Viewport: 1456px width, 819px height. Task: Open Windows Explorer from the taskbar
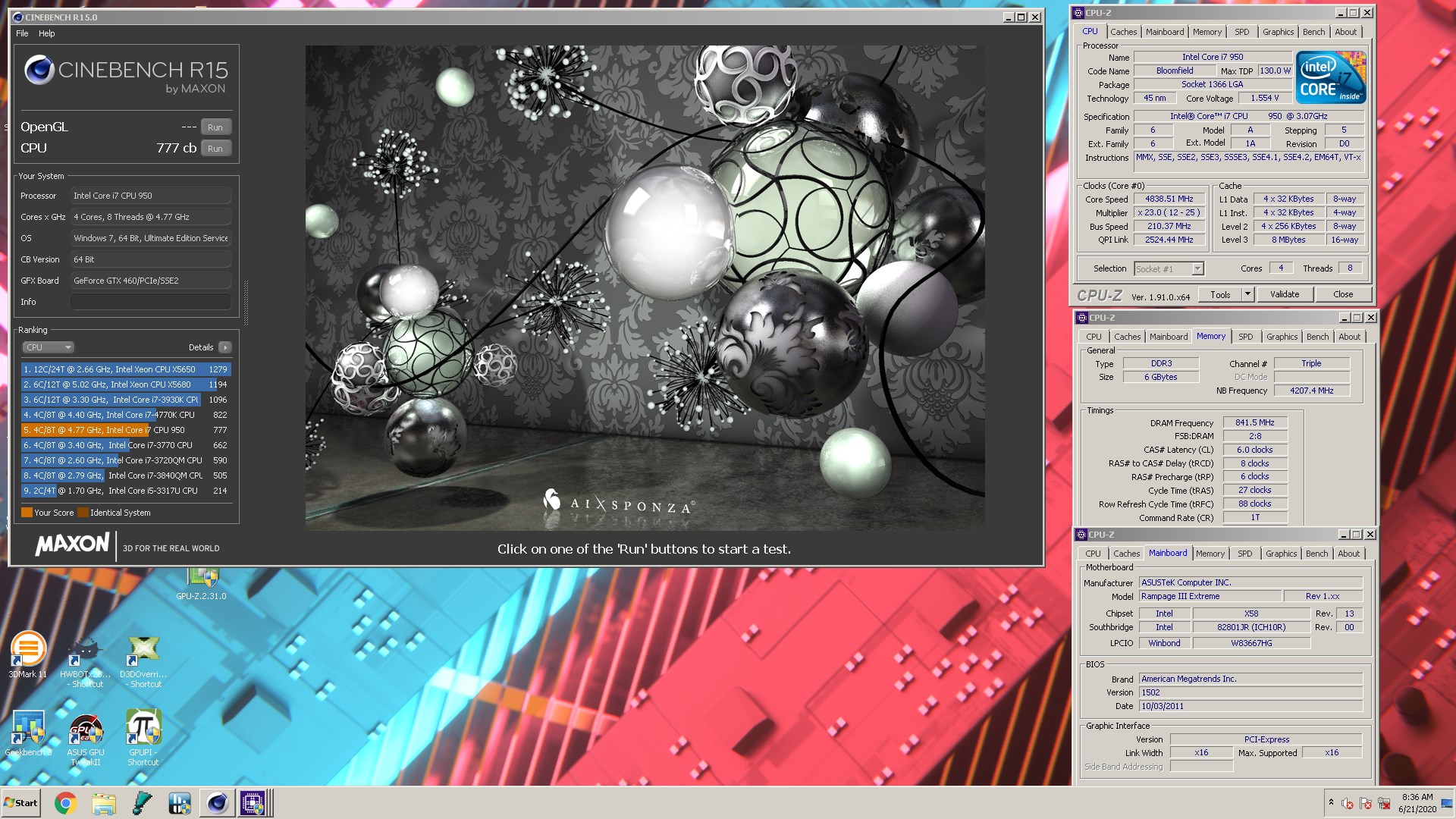coord(104,803)
